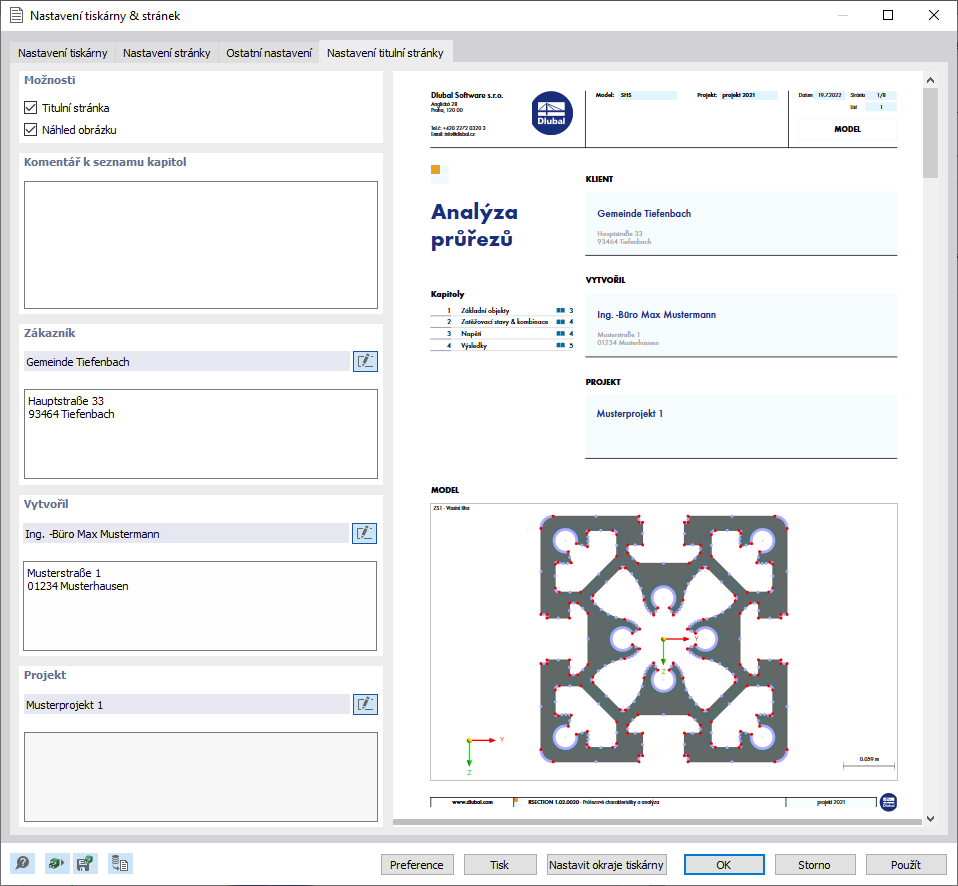This screenshot has height=886, width=958.
Task: Click the Dlubal logo in preview header
Action: [552, 113]
